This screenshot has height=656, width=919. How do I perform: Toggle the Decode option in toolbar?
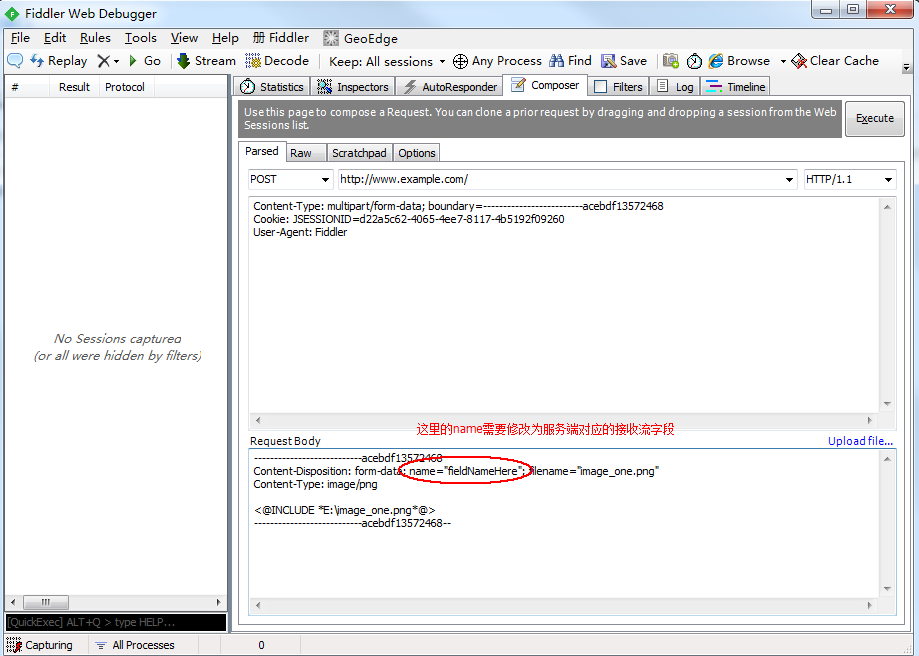point(277,61)
